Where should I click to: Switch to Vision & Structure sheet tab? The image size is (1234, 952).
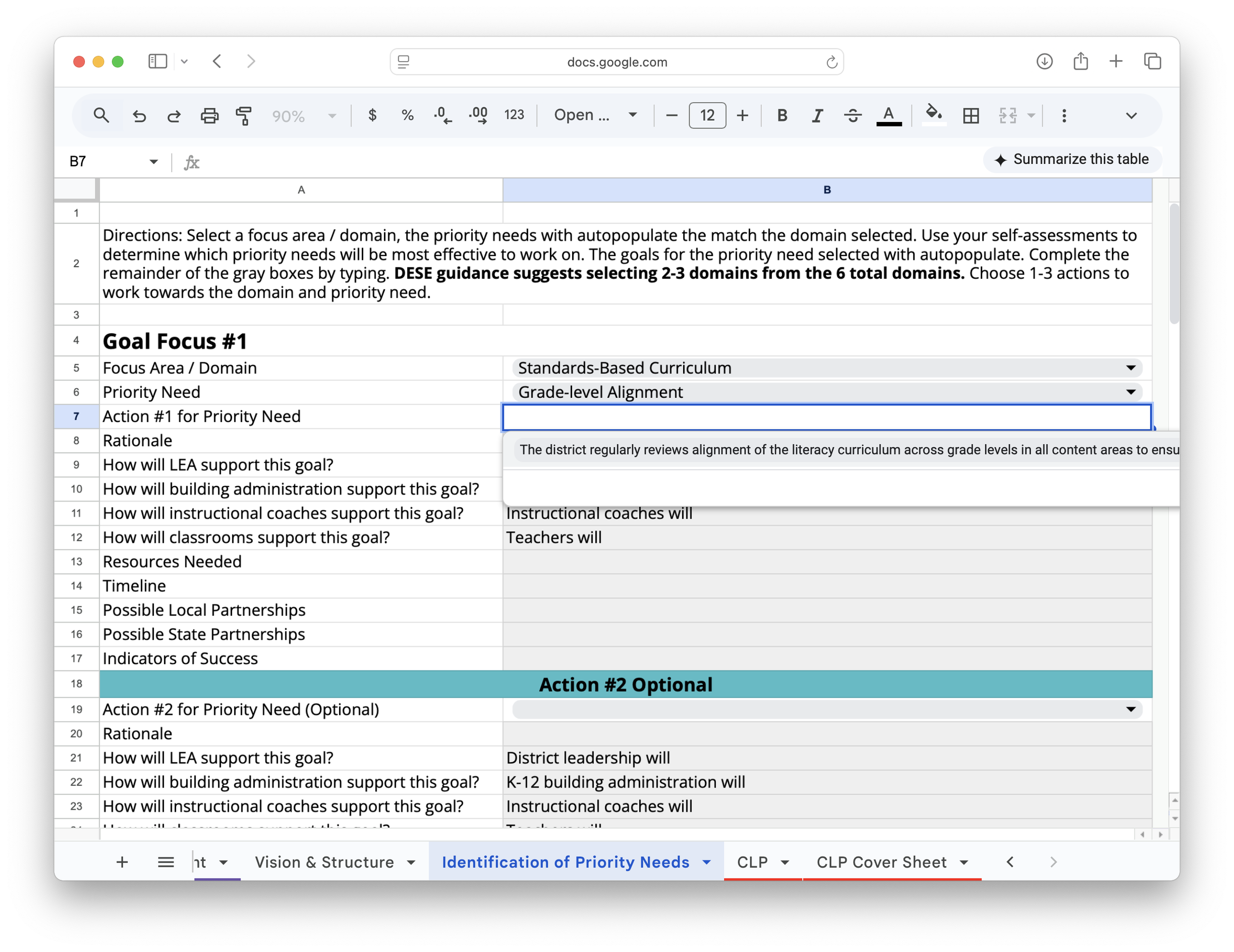(324, 862)
